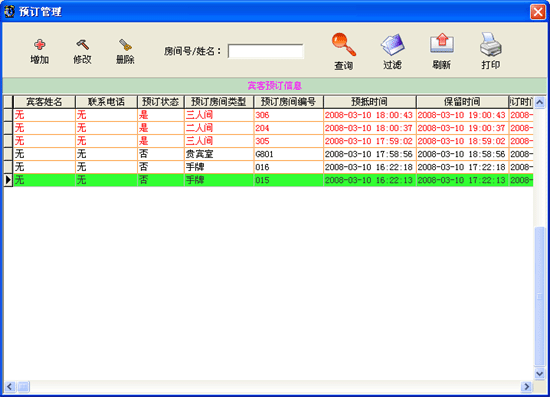This screenshot has width=550, height=397.
Task: Select the hammer 修改 icon
Action: tap(82, 45)
